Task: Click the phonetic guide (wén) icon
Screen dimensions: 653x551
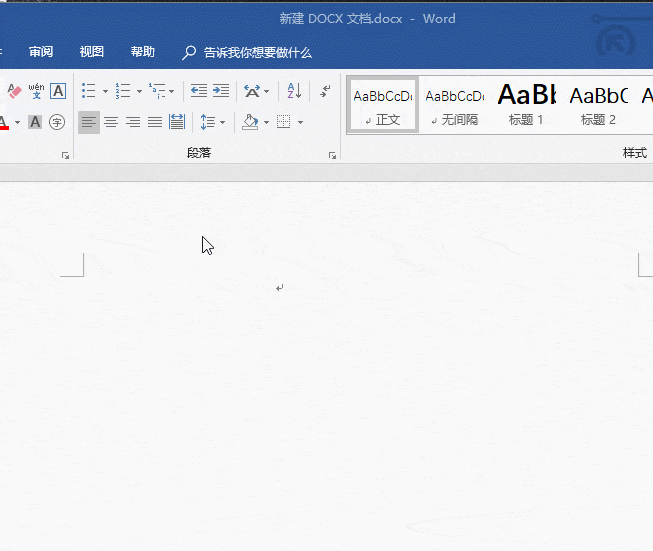Action: pyautogui.click(x=36, y=91)
